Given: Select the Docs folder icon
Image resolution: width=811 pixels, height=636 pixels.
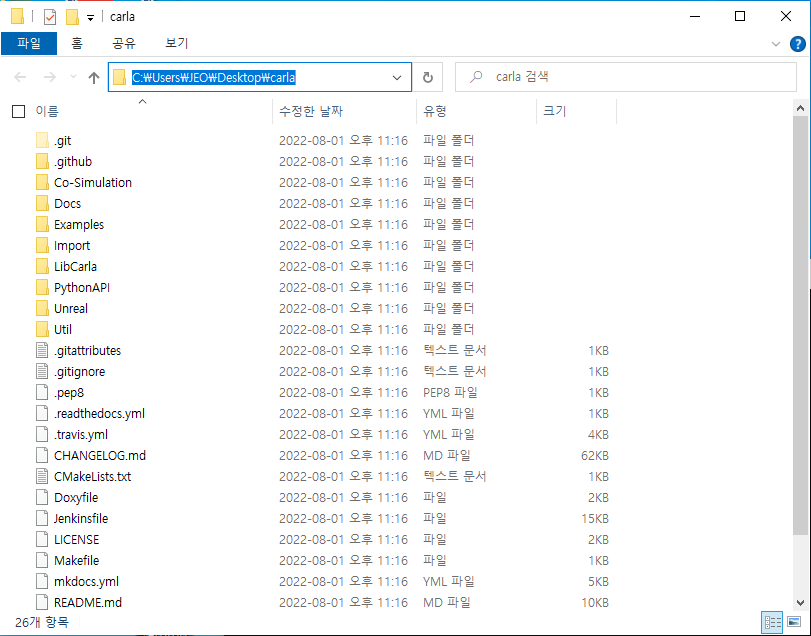Looking at the screenshot, I should (42, 203).
